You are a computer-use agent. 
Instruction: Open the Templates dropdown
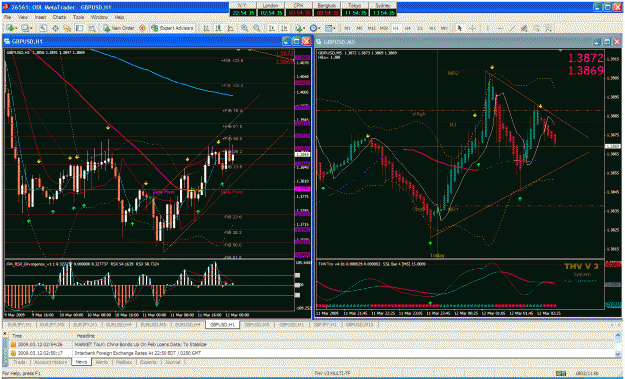330,28
